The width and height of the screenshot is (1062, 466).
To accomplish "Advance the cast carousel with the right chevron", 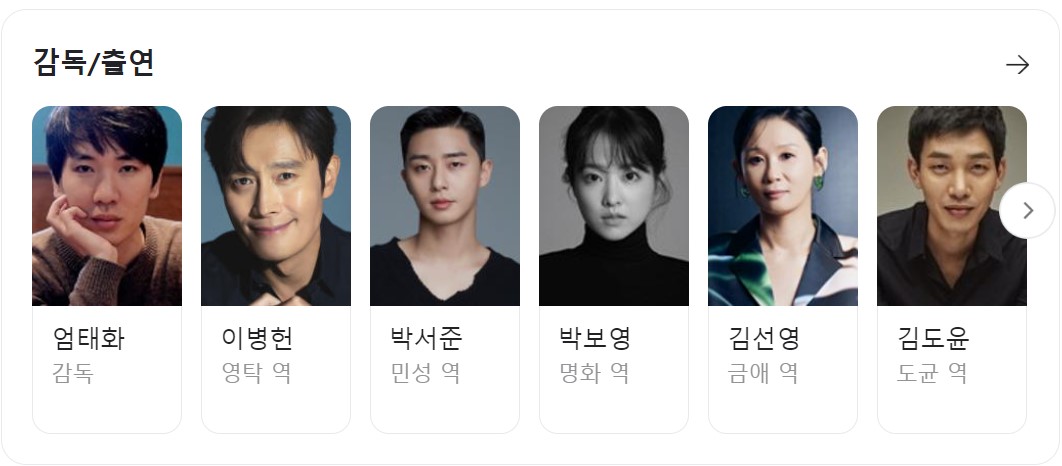I will pos(1027,211).
